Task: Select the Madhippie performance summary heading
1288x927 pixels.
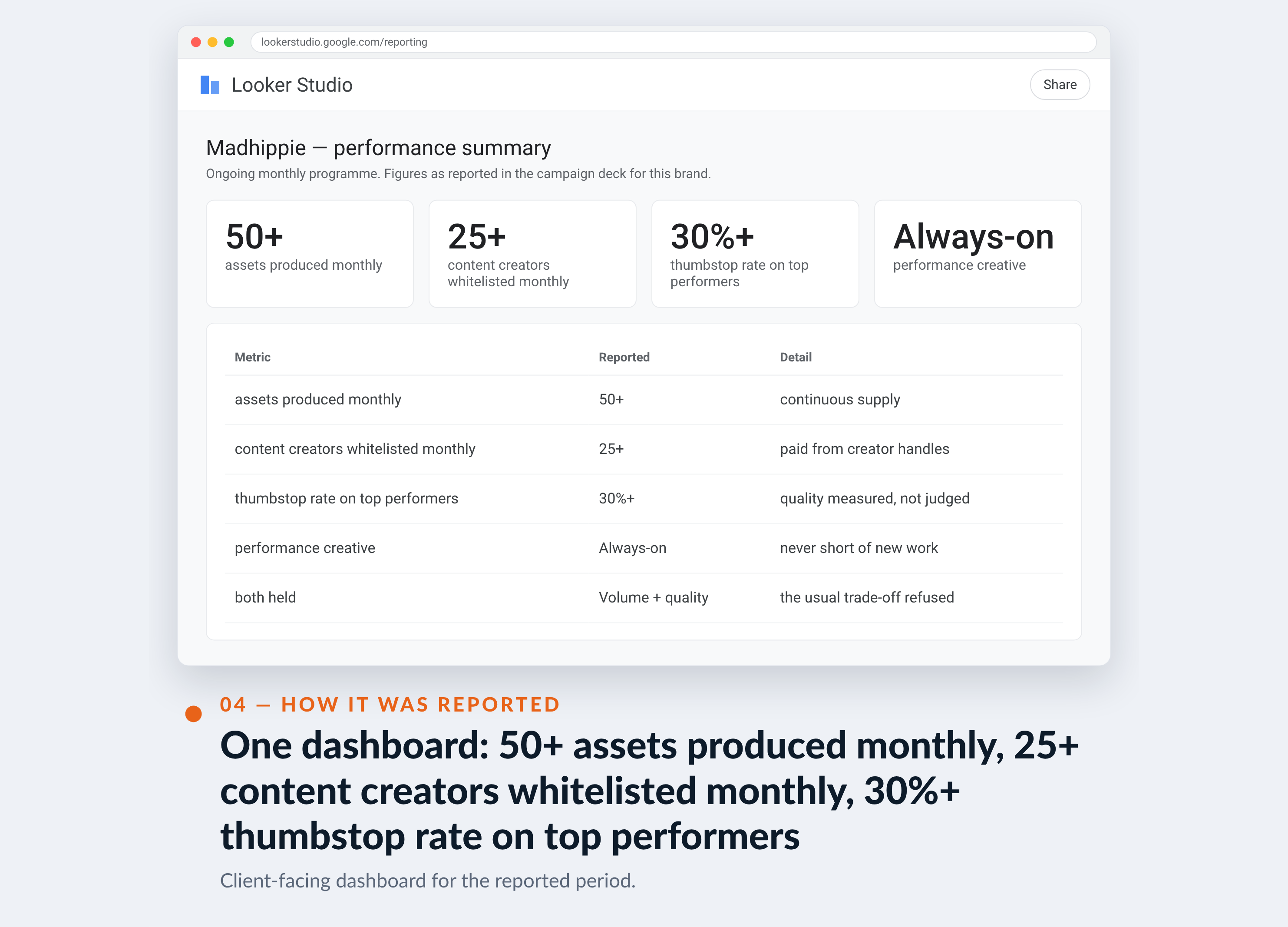Action: (378, 148)
